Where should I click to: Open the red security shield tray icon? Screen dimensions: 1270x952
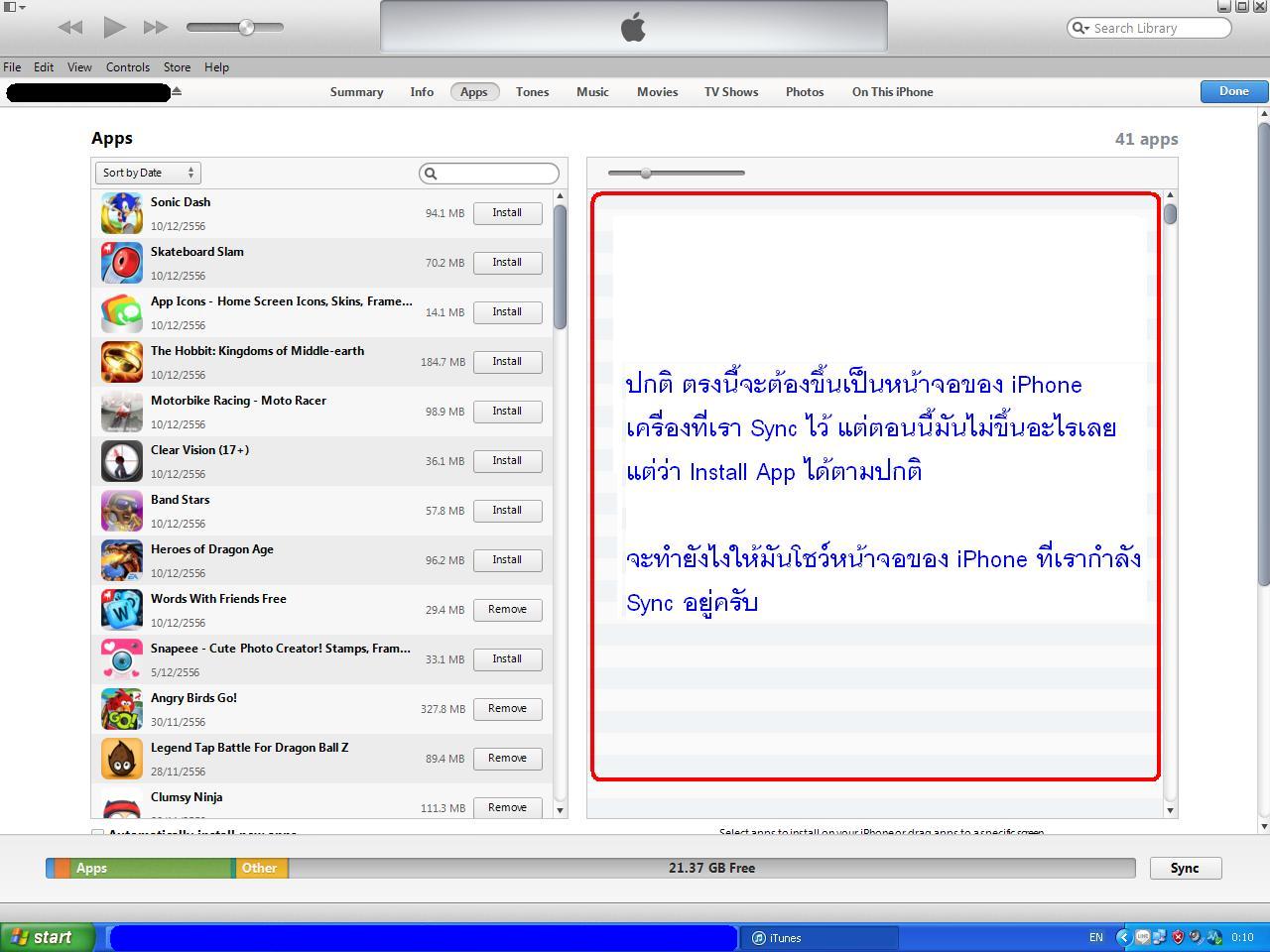(1178, 937)
